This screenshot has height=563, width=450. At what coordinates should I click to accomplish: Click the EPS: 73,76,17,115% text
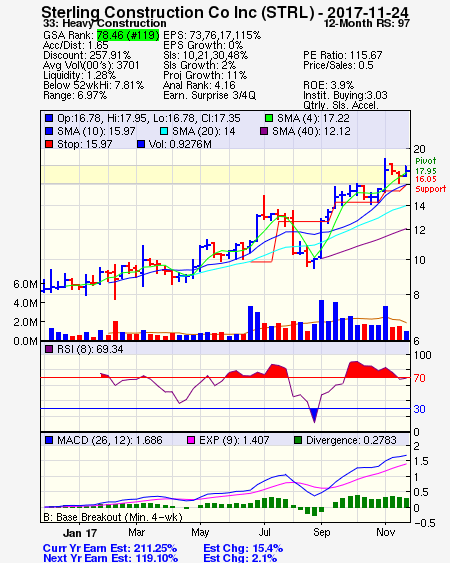click(x=212, y=35)
